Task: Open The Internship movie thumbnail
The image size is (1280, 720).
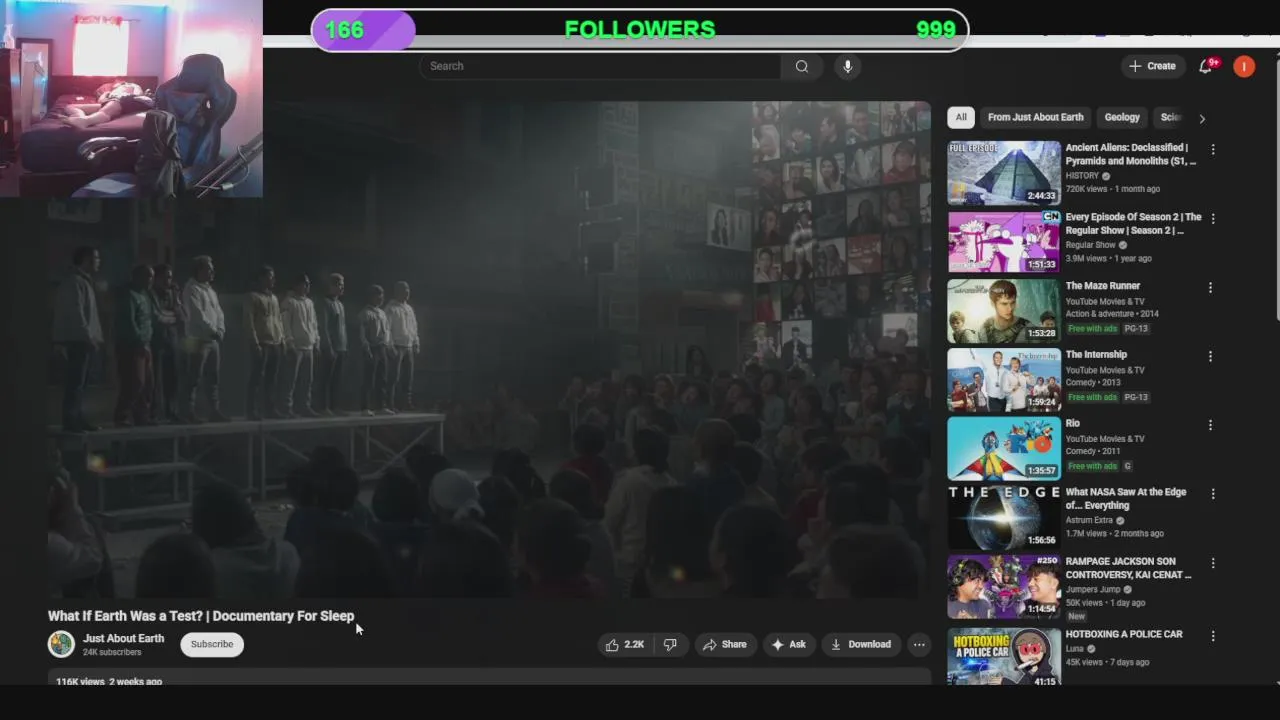Action: [x=1004, y=379]
